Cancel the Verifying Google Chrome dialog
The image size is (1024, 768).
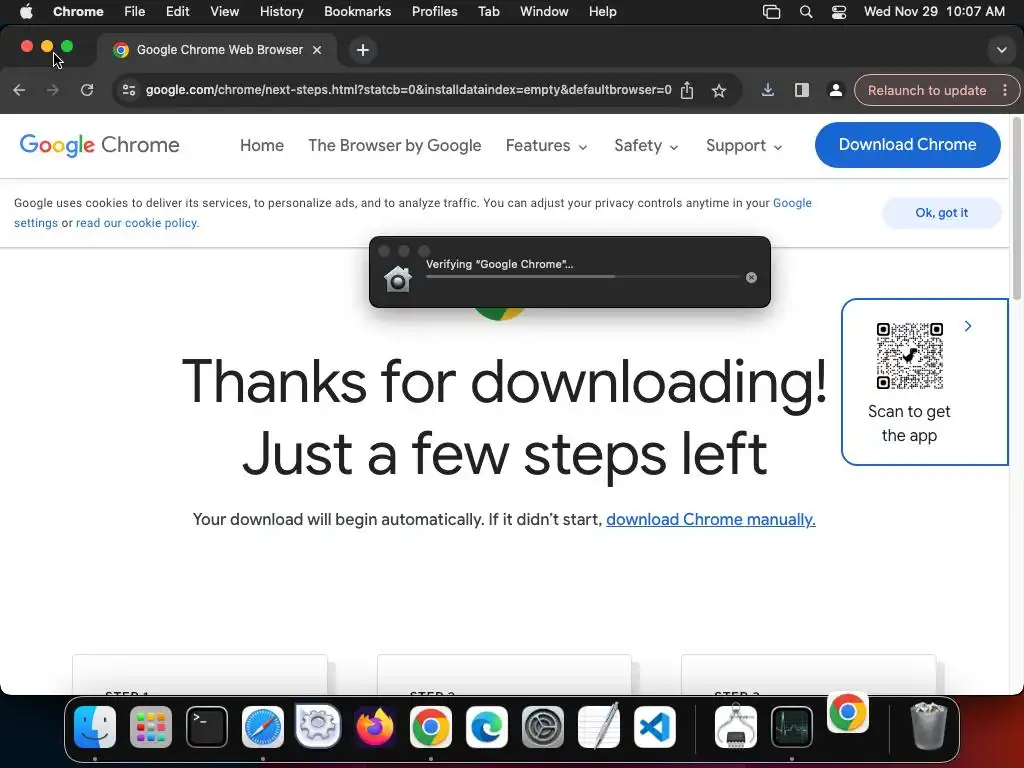click(752, 278)
